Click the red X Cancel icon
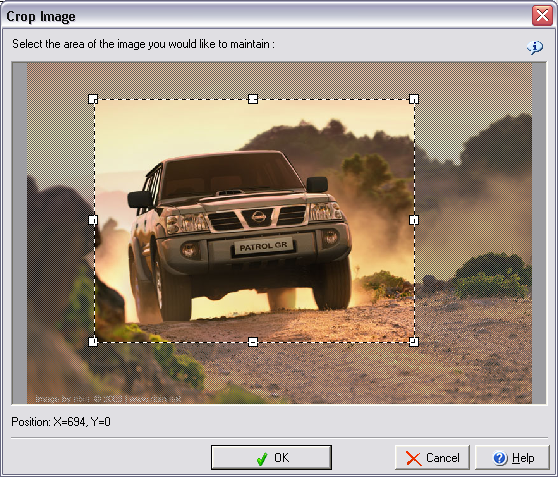The height and width of the screenshot is (477, 558). [x=414, y=458]
